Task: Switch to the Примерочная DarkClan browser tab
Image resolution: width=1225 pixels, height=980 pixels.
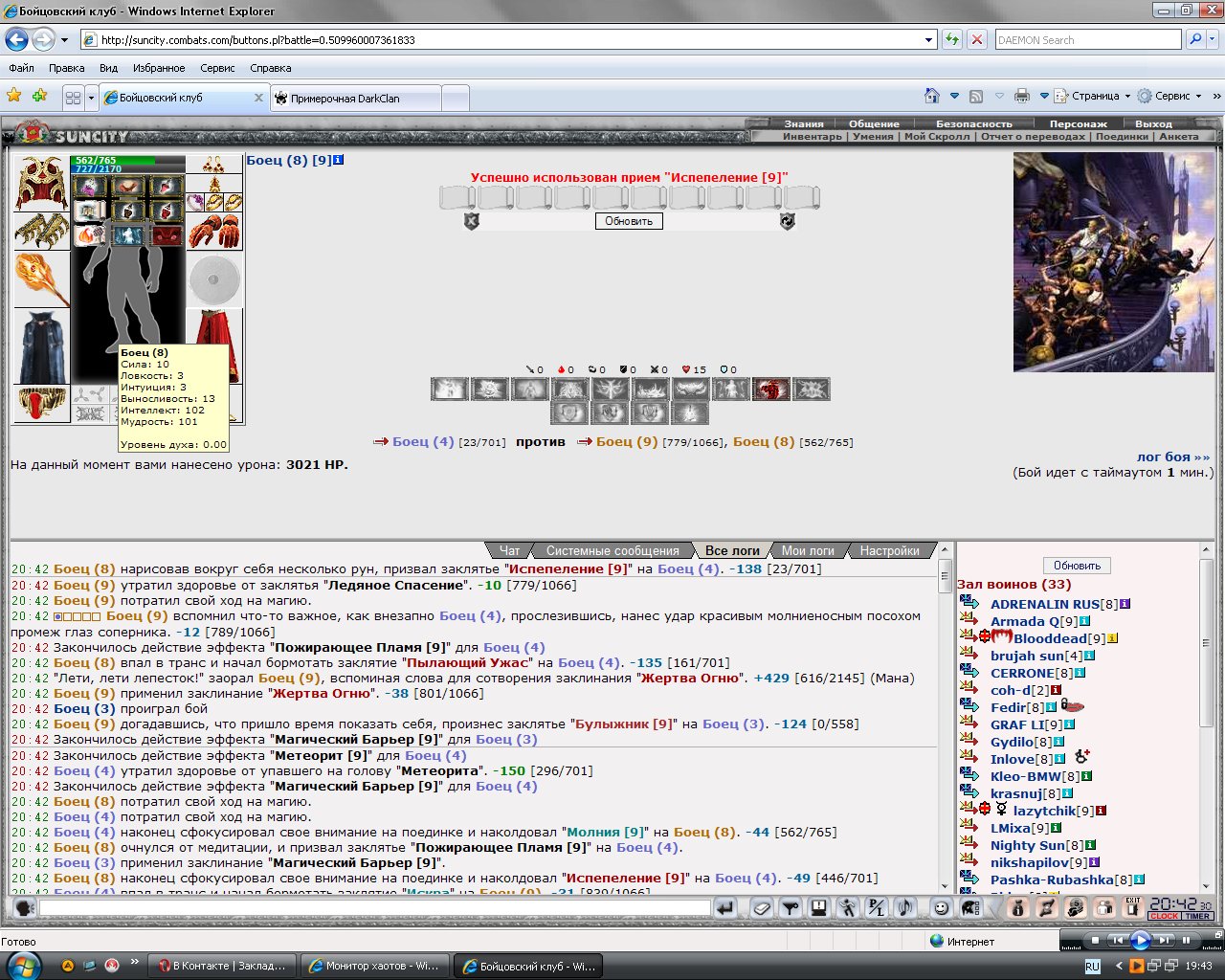Action: (356, 98)
